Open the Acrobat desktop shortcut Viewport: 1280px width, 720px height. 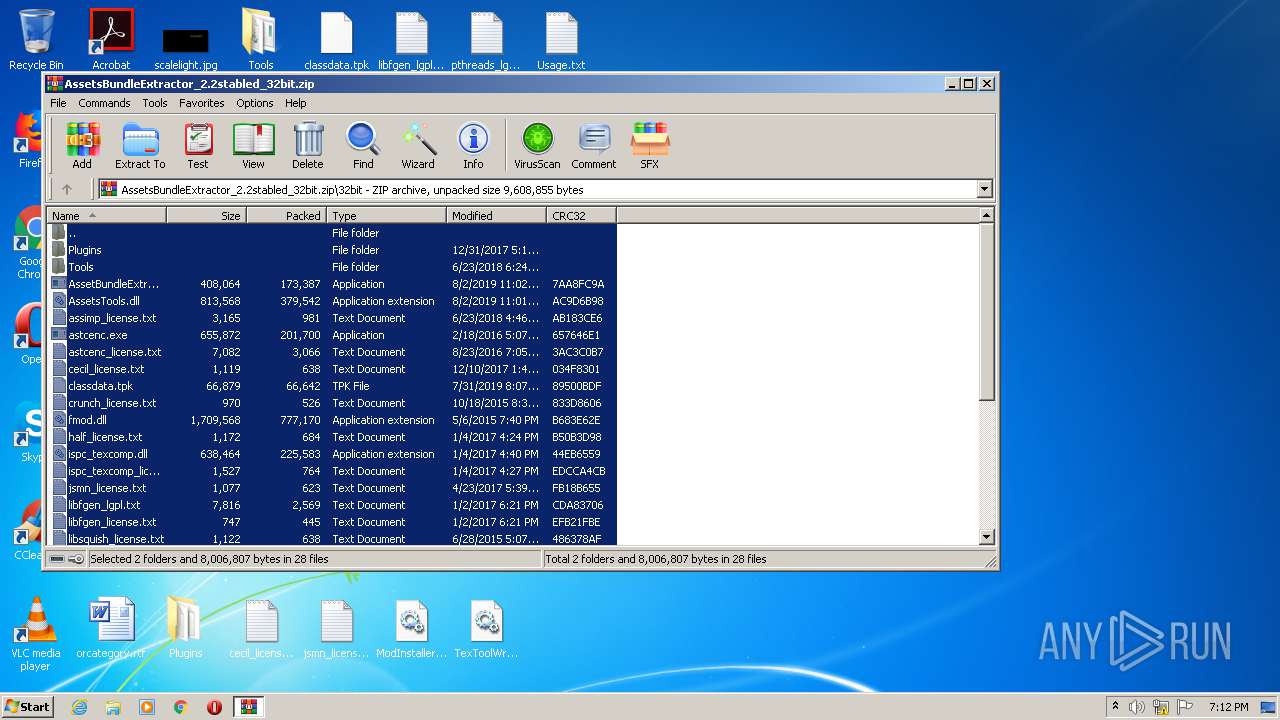click(111, 40)
